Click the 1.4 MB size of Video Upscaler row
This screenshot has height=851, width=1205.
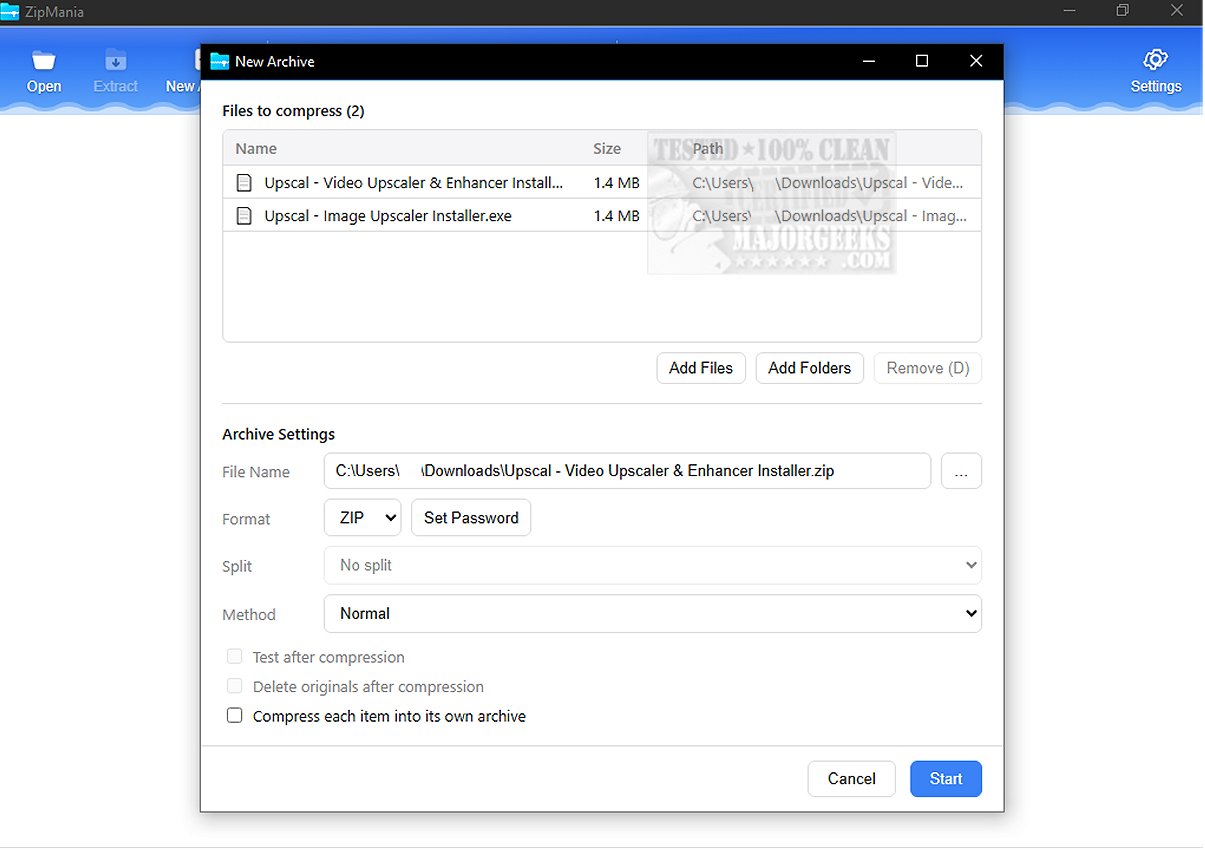pos(616,183)
